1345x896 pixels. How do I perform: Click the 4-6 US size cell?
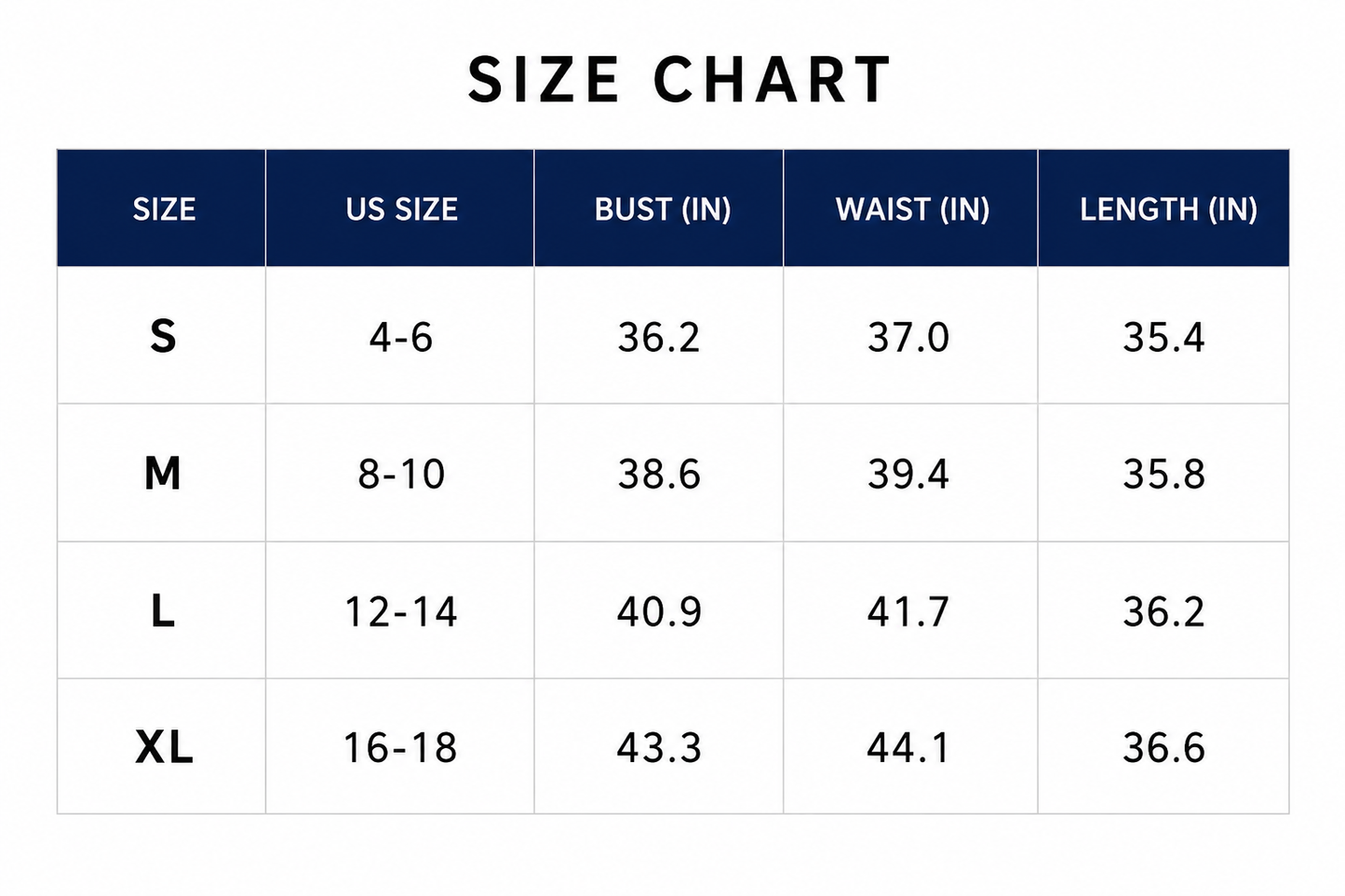click(401, 337)
